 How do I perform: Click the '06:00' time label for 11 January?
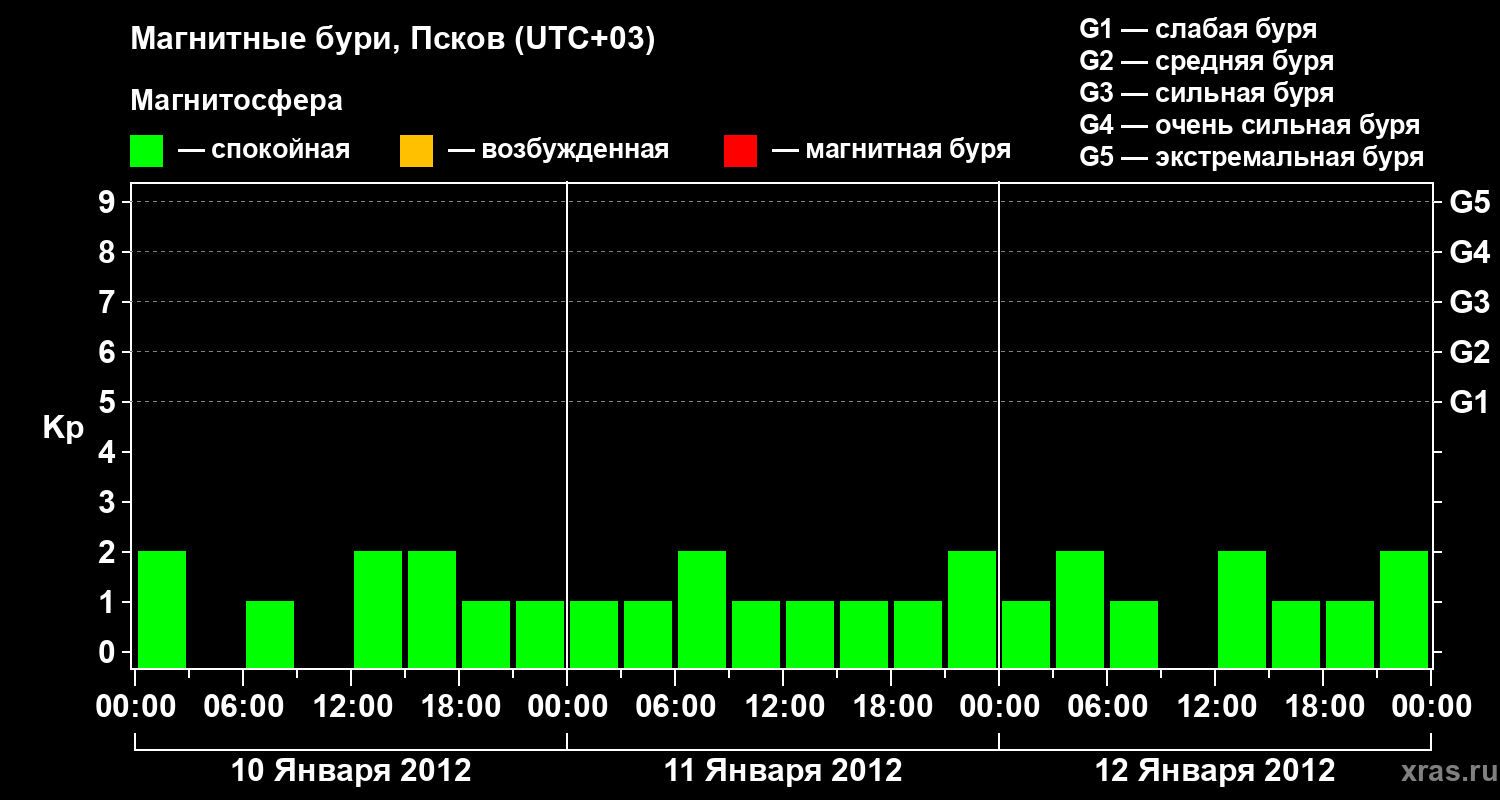click(675, 707)
